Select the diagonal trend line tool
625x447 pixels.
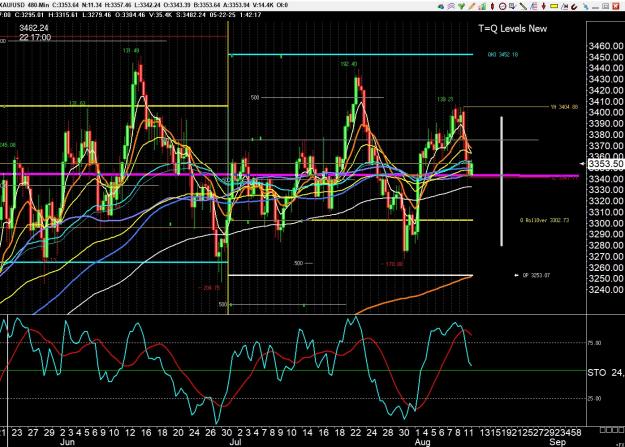(523, 6)
